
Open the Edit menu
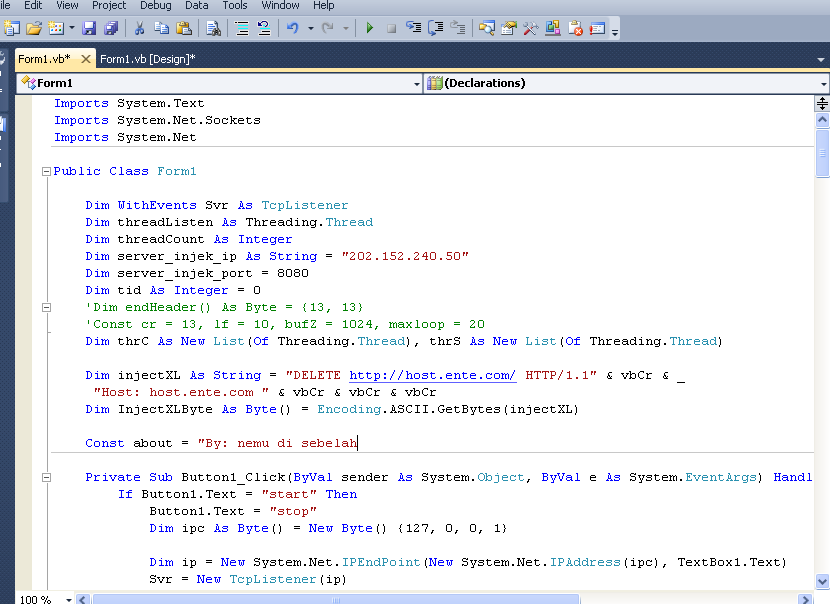tap(33, 5)
